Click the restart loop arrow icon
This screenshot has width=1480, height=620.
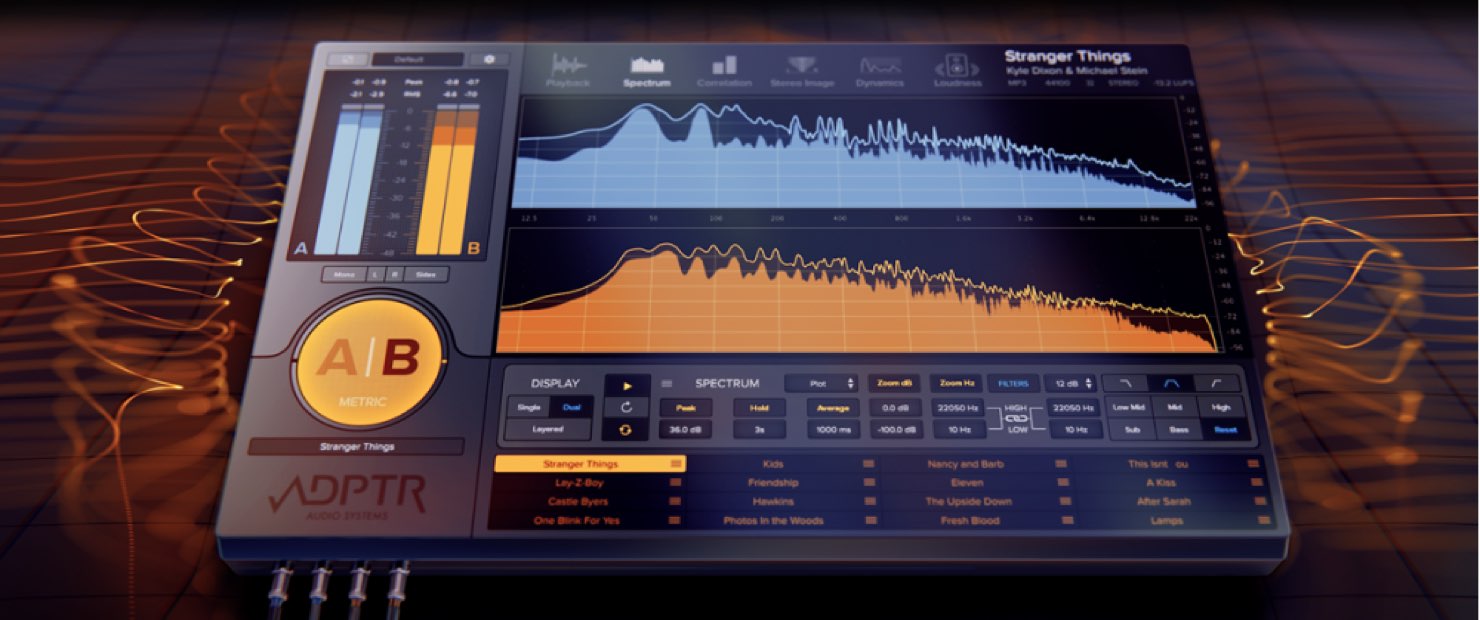click(626, 407)
